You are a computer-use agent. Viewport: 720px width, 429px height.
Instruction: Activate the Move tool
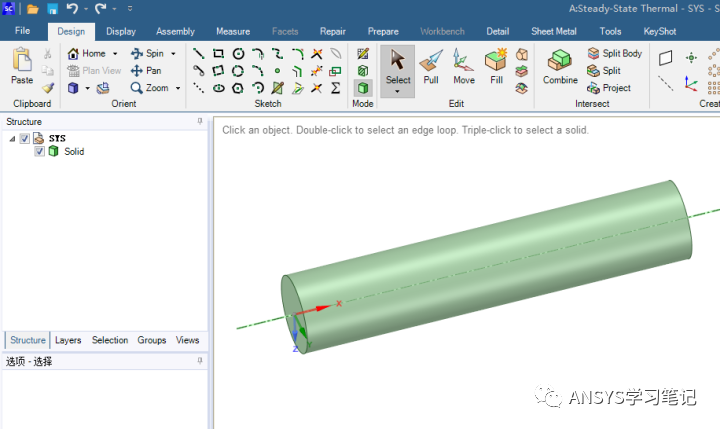click(x=463, y=65)
